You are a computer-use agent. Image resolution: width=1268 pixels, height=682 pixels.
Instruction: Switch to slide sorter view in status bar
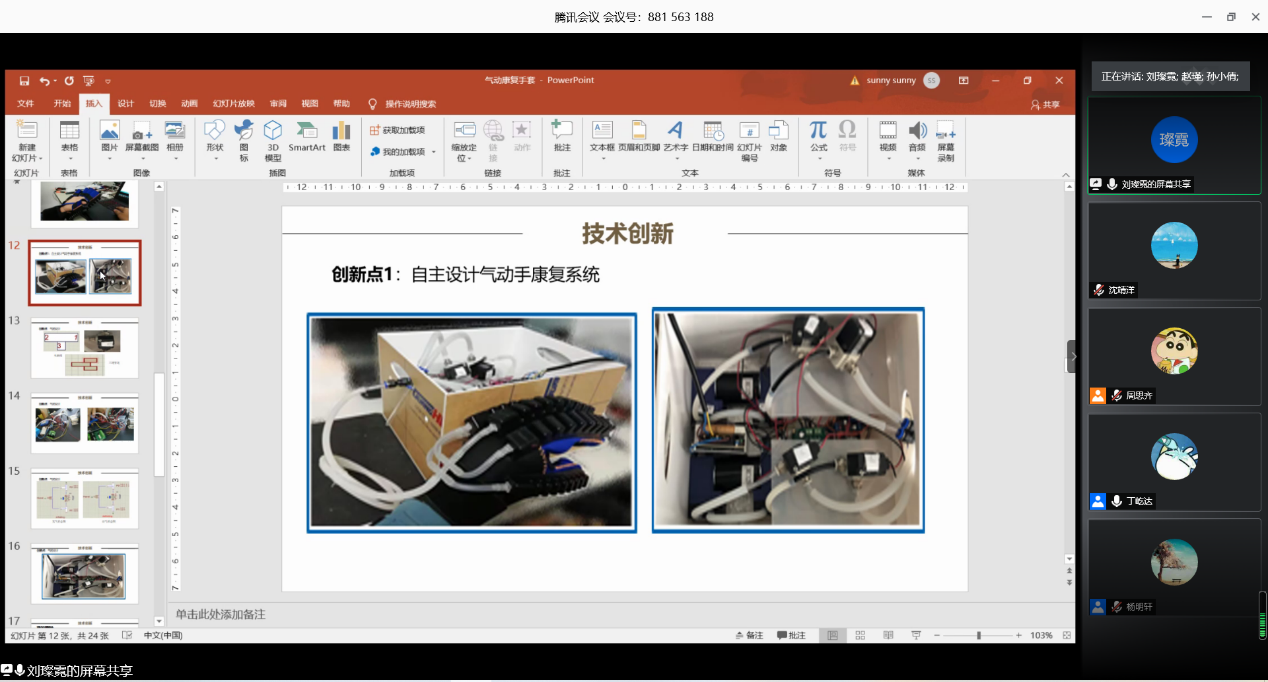click(859, 635)
